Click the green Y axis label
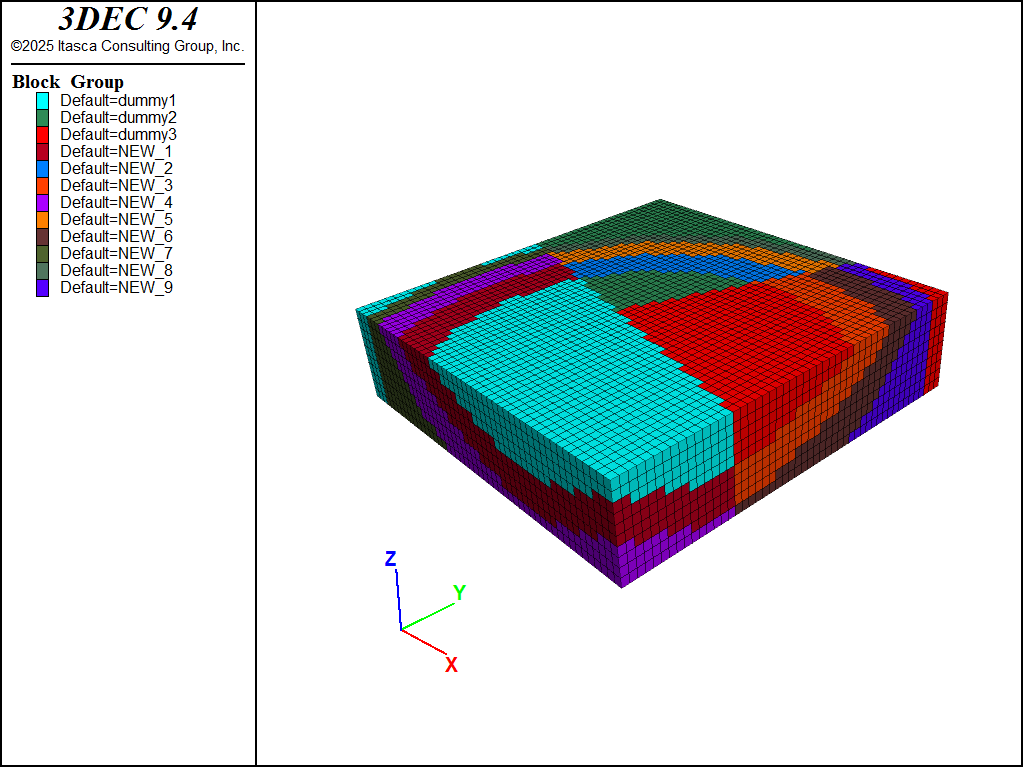Image resolution: width=1024 pixels, height=768 pixels. pyautogui.click(x=459, y=593)
